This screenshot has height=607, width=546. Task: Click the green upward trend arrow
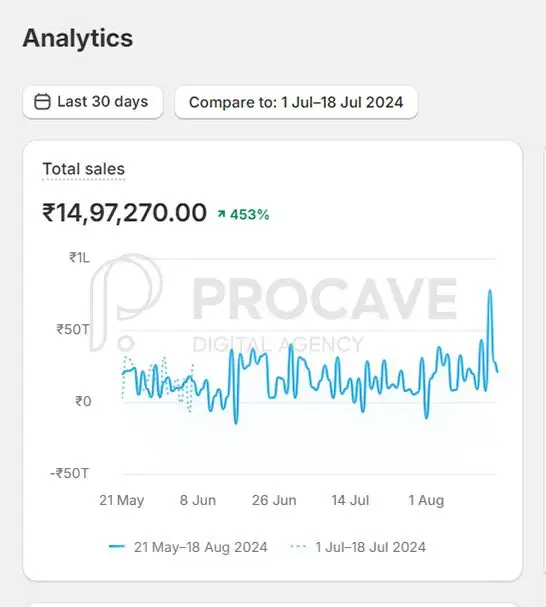[221, 214]
